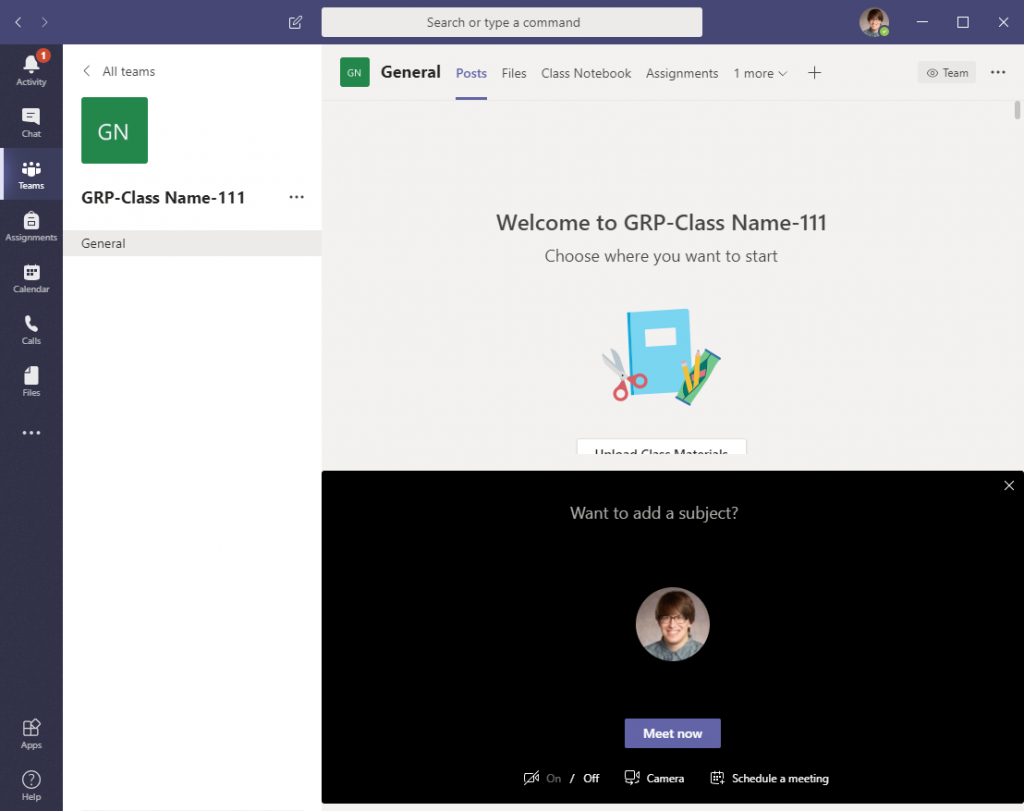Switch to the Posts tab

click(471, 73)
